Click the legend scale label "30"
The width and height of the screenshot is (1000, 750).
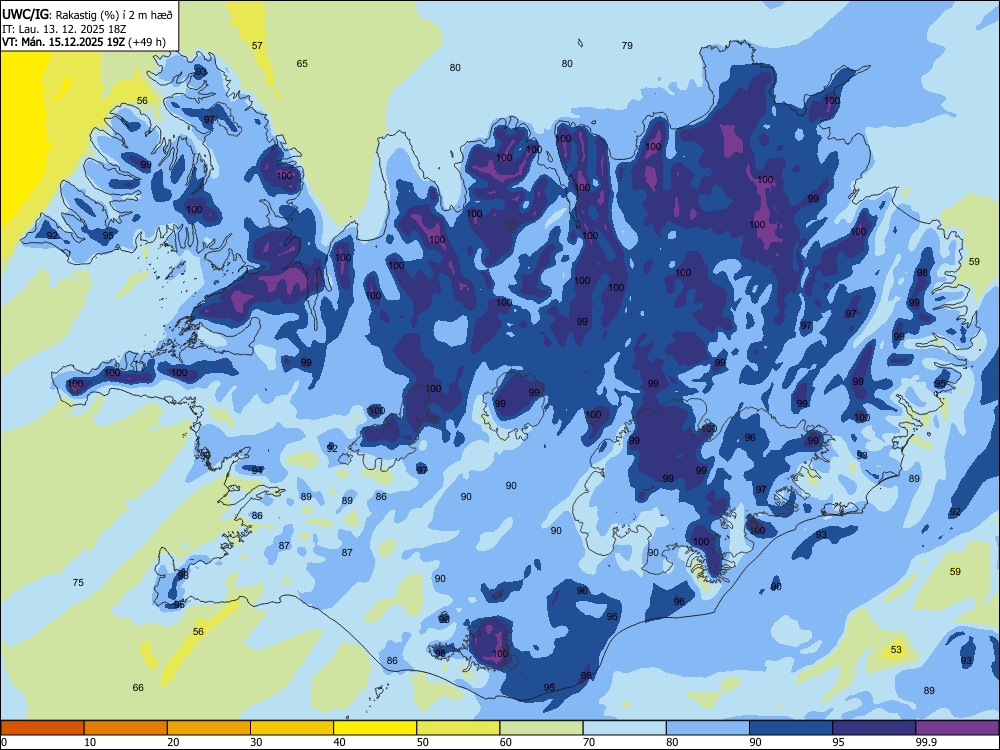(256, 742)
